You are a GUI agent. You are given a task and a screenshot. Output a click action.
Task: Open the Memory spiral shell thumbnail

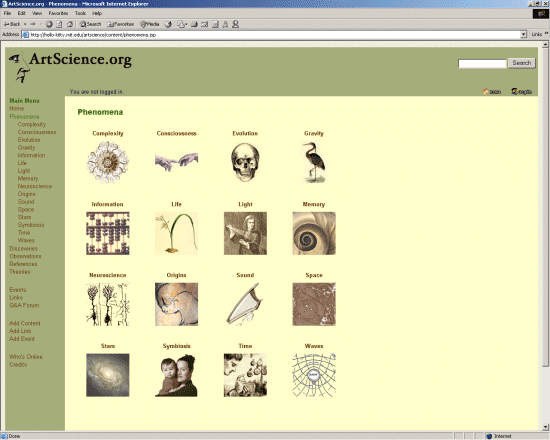[314, 233]
